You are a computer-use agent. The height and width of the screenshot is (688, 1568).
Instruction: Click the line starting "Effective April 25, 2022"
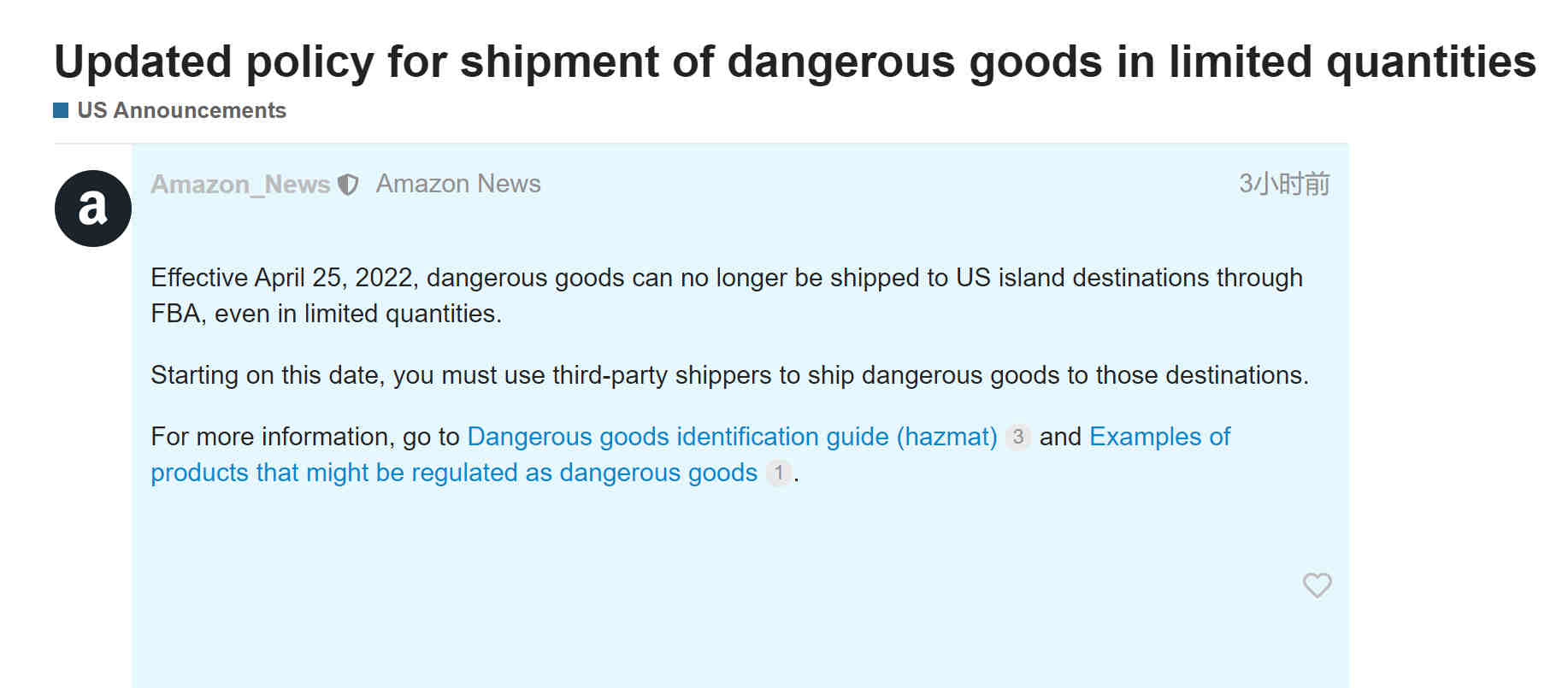pos(727,278)
